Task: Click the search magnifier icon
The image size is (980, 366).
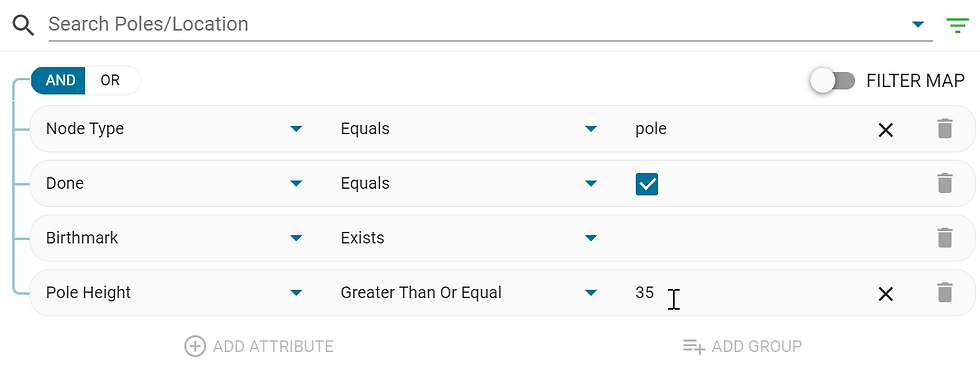Action: click(x=23, y=26)
